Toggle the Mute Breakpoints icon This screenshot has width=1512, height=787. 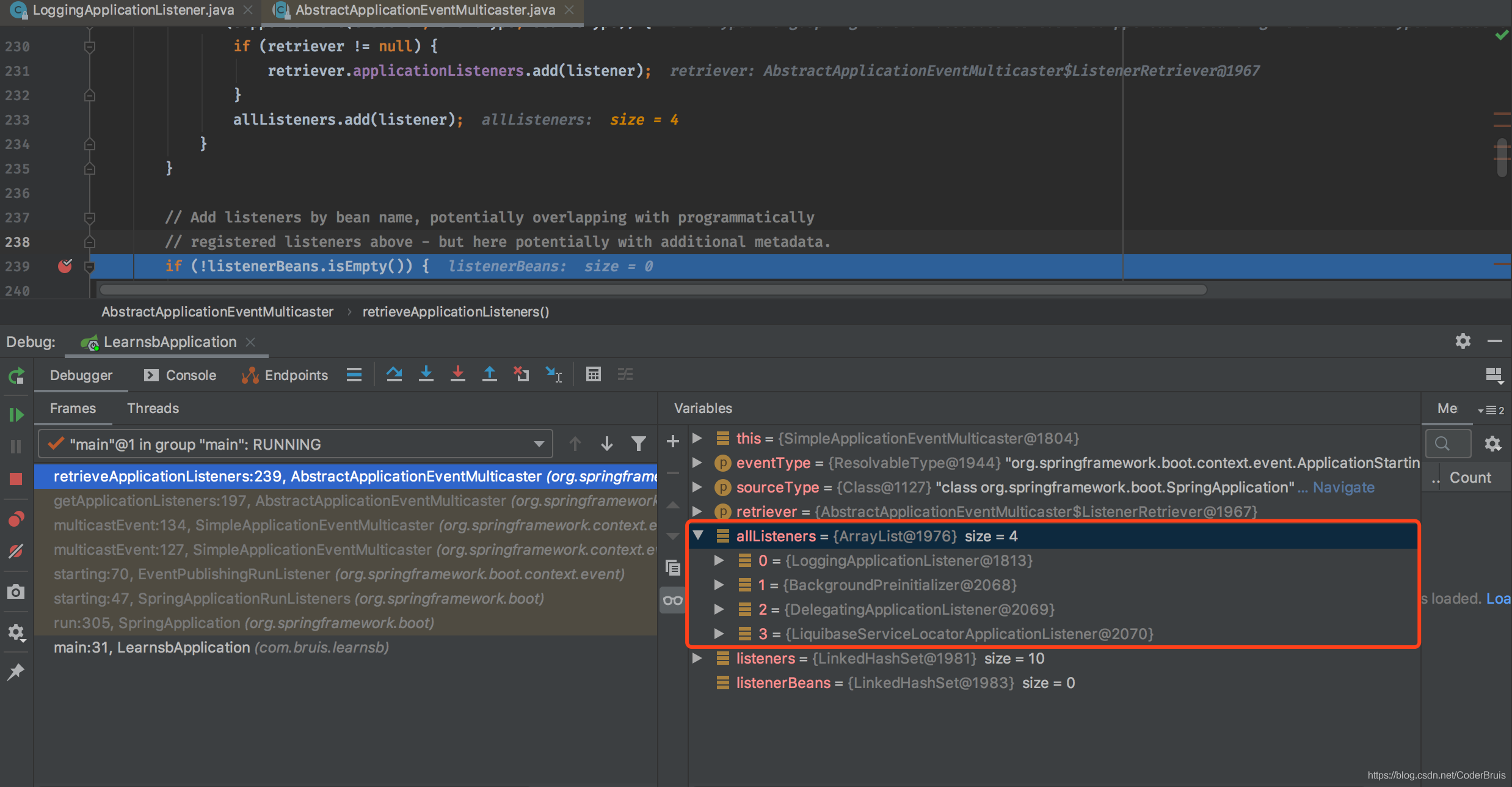[x=16, y=551]
